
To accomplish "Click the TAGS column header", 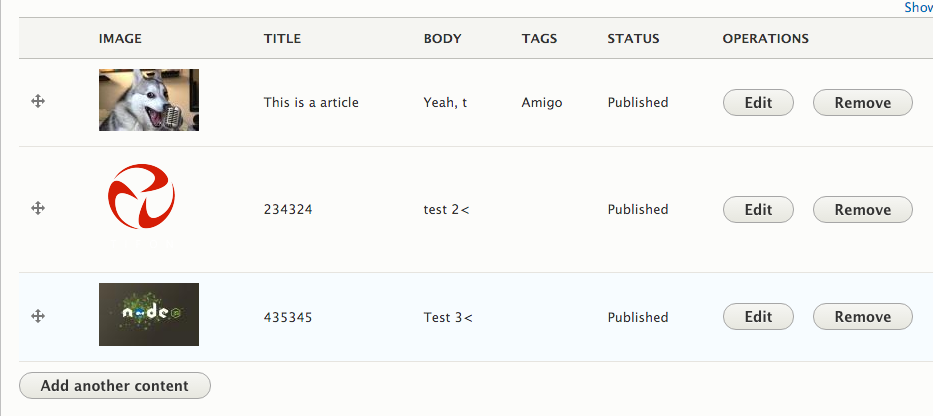I will click(539, 39).
